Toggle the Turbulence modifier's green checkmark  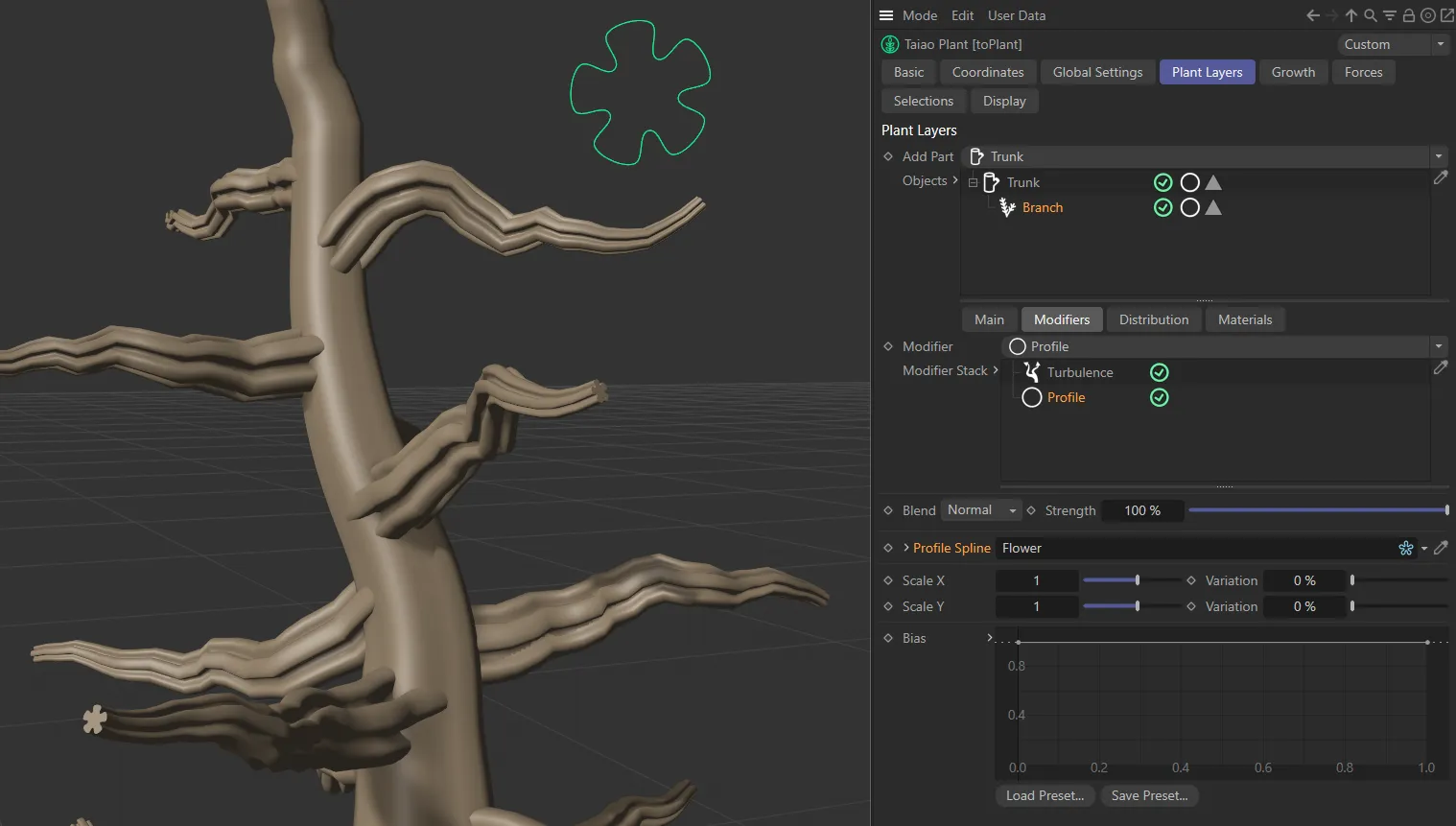(x=1159, y=371)
